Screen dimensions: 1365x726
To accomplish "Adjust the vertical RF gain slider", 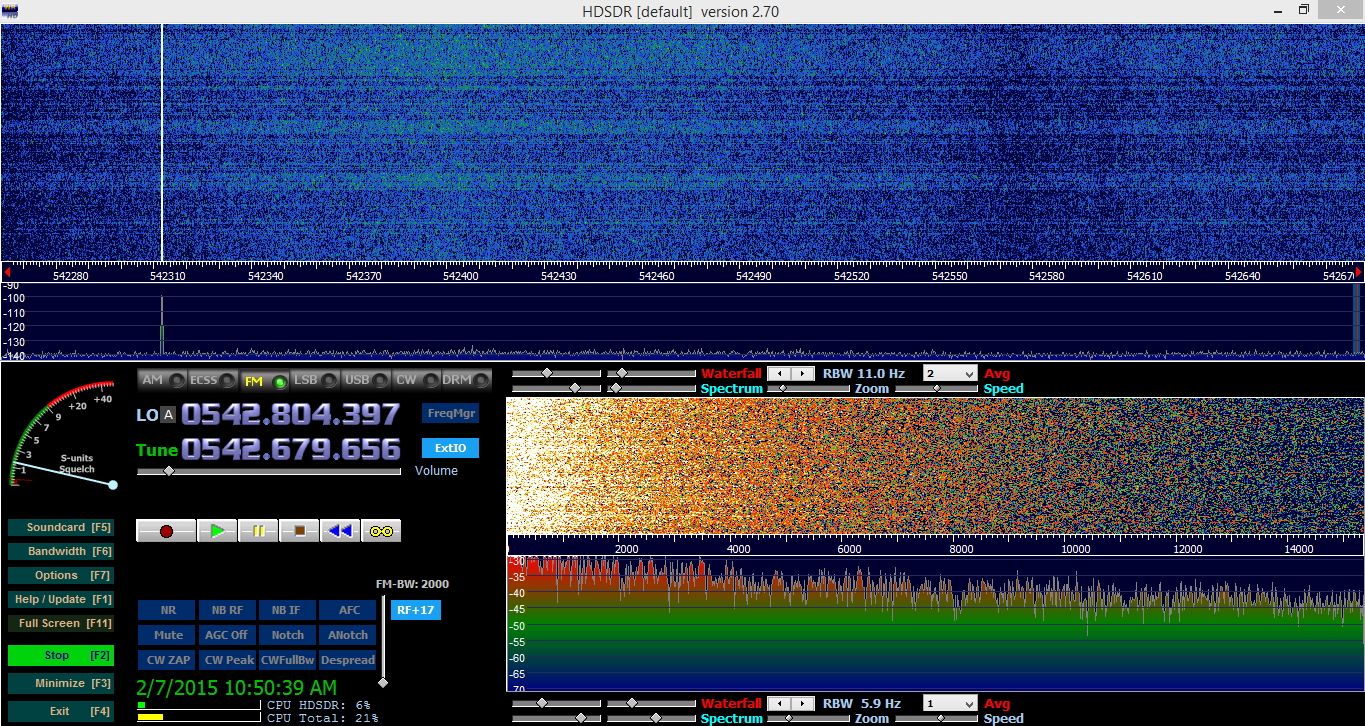I will 382,640.
